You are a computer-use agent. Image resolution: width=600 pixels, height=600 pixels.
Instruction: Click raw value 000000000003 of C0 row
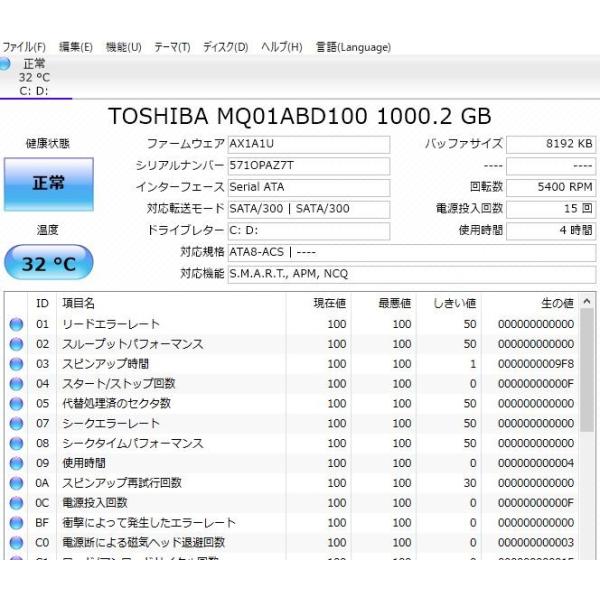[536, 543]
